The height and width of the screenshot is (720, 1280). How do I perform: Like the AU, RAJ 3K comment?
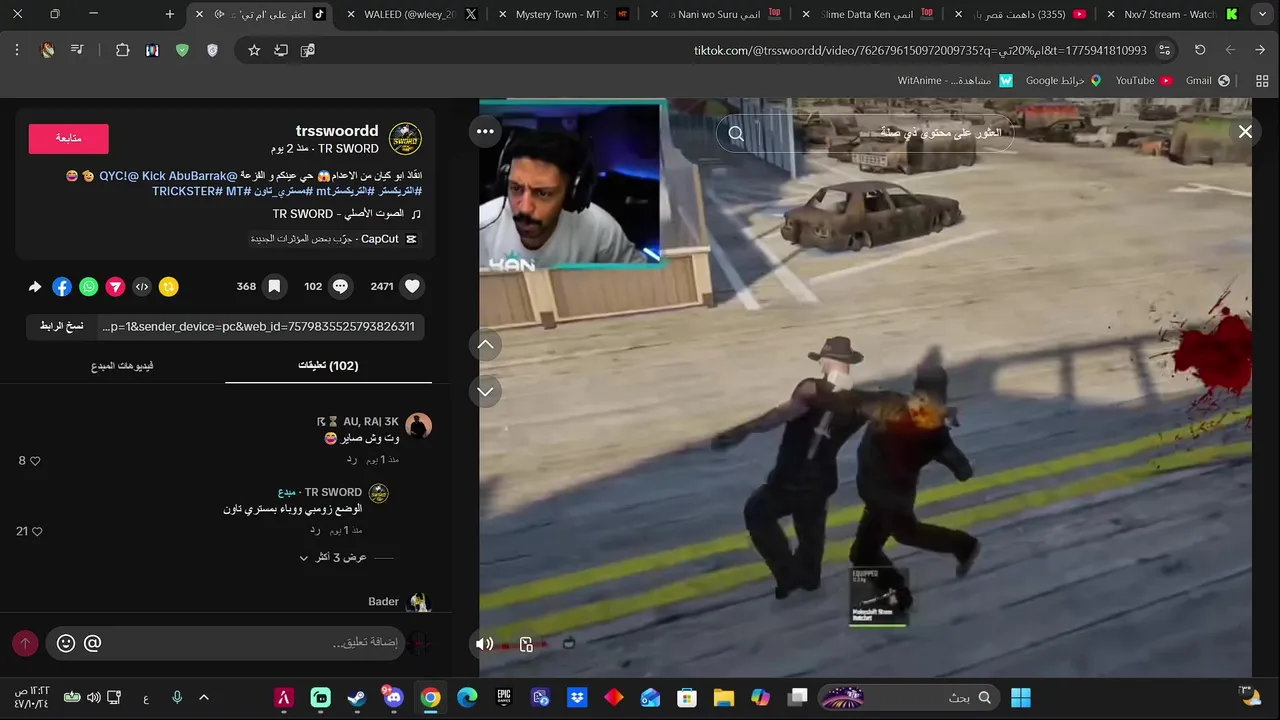[x=35, y=461]
